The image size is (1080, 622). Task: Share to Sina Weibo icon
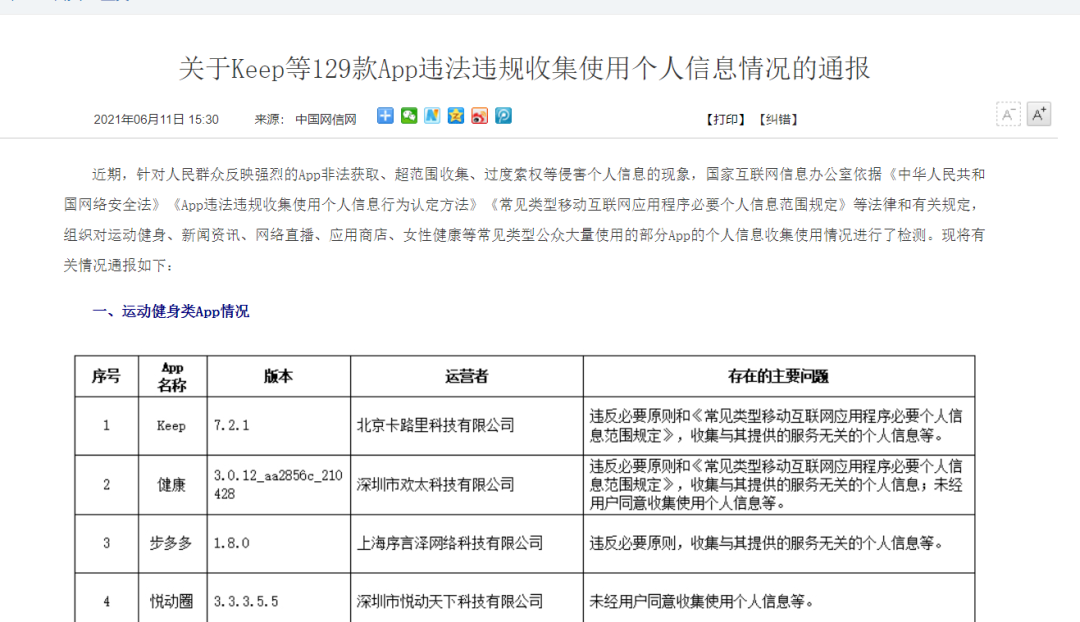[479, 116]
